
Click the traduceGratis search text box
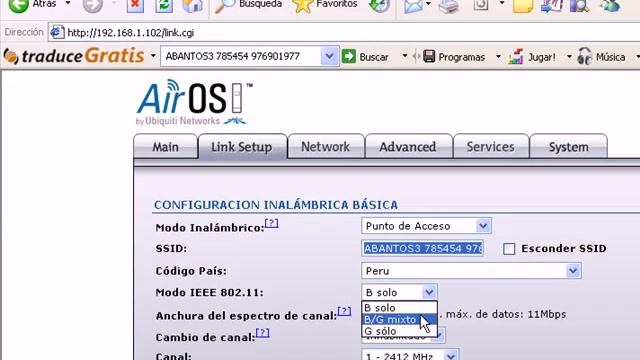pos(241,56)
